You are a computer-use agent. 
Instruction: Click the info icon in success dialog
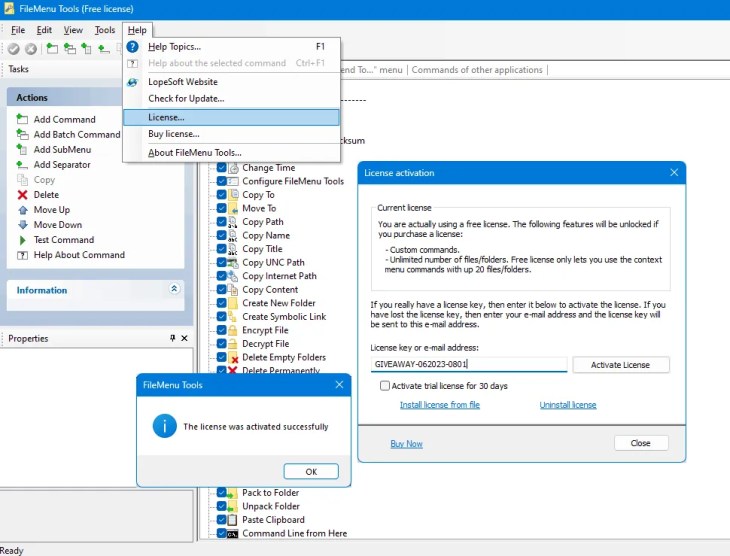tap(164, 426)
